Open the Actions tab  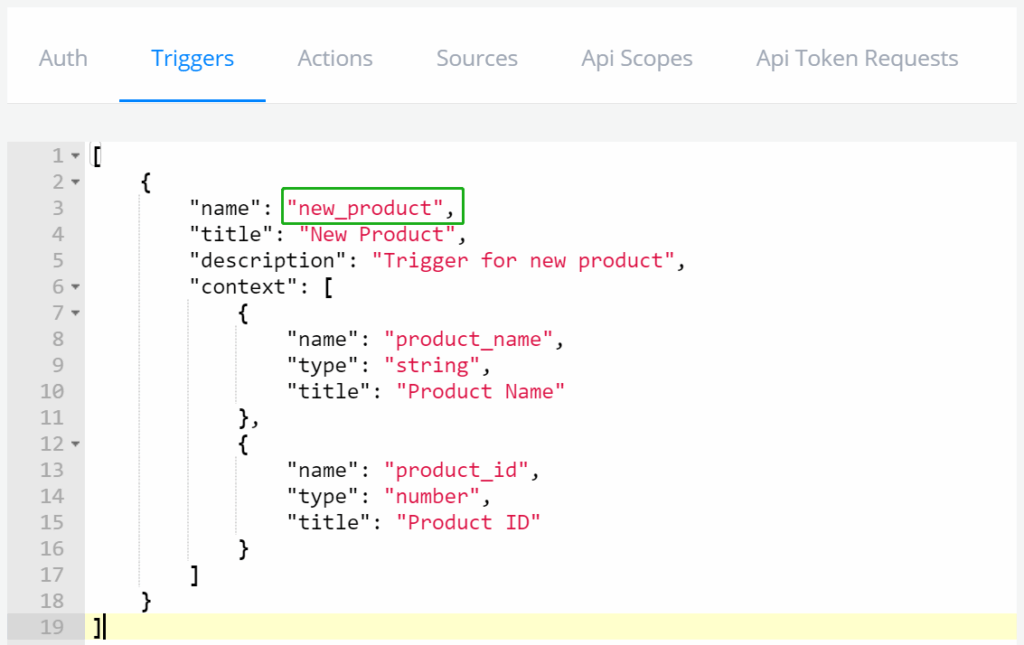pyautogui.click(x=335, y=59)
